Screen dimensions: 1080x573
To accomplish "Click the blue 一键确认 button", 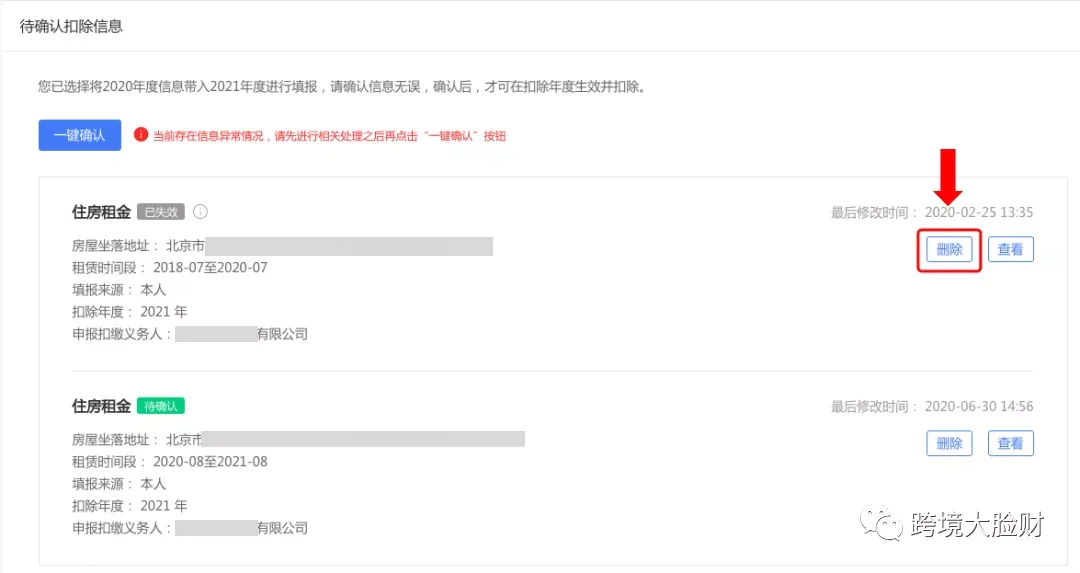I will click(80, 135).
